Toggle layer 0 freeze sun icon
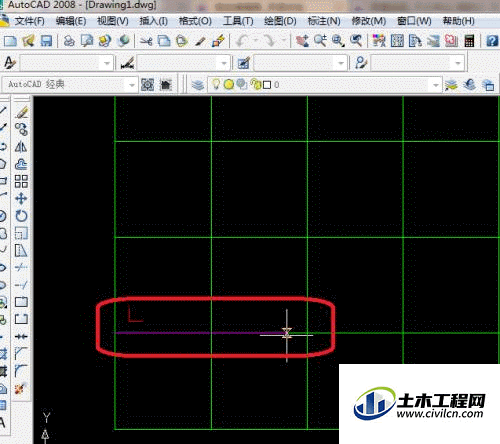Viewport: 500px width, 444px height. [x=229, y=85]
